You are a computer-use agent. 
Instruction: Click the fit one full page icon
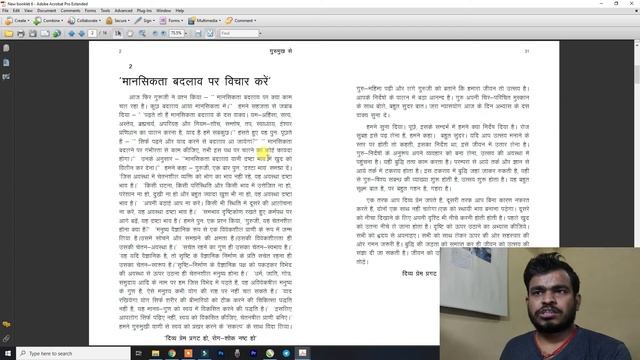click(x=210, y=33)
